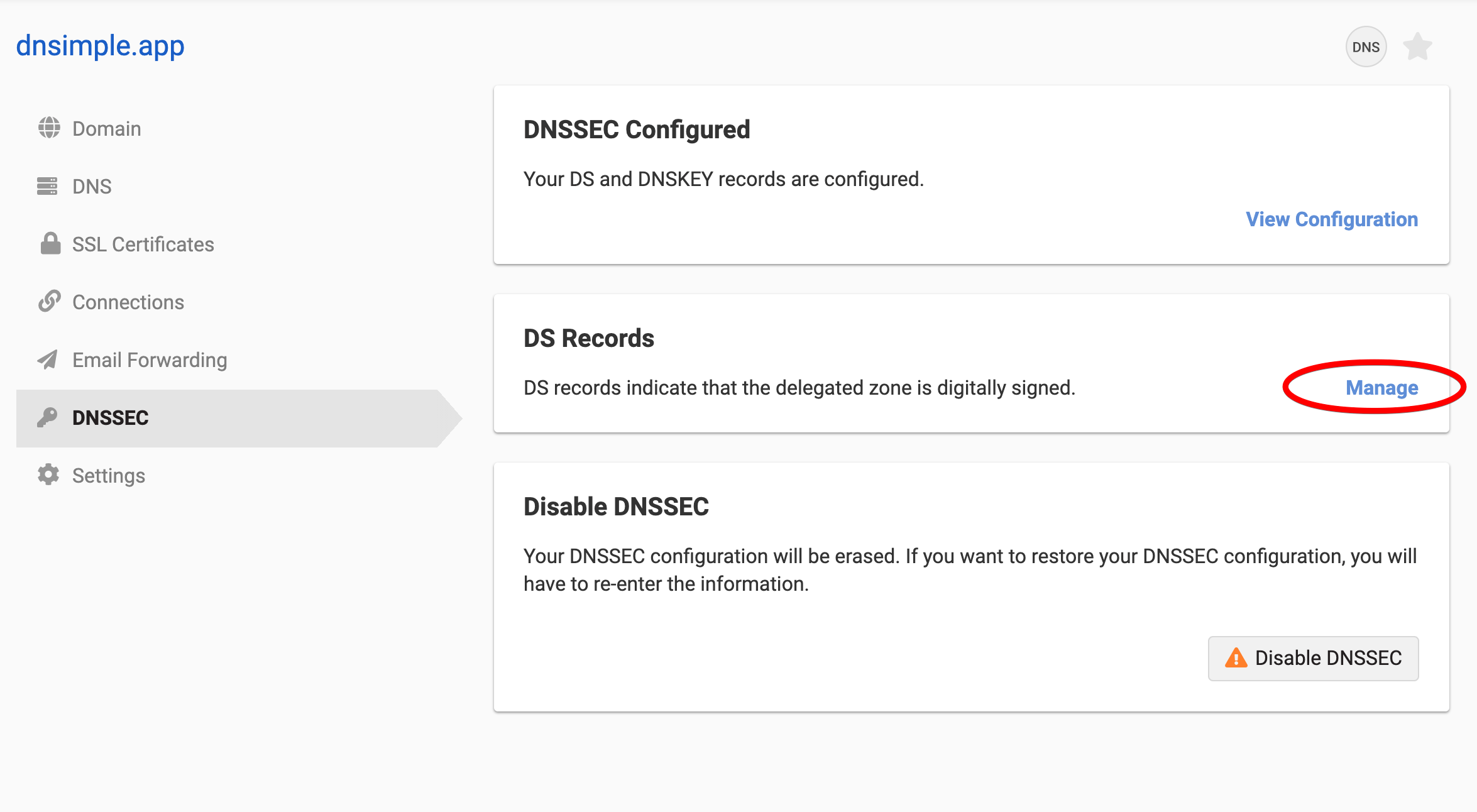This screenshot has width=1477, height=812.
Task: Open the Connections sidebar entry
Action: [128, 302]
